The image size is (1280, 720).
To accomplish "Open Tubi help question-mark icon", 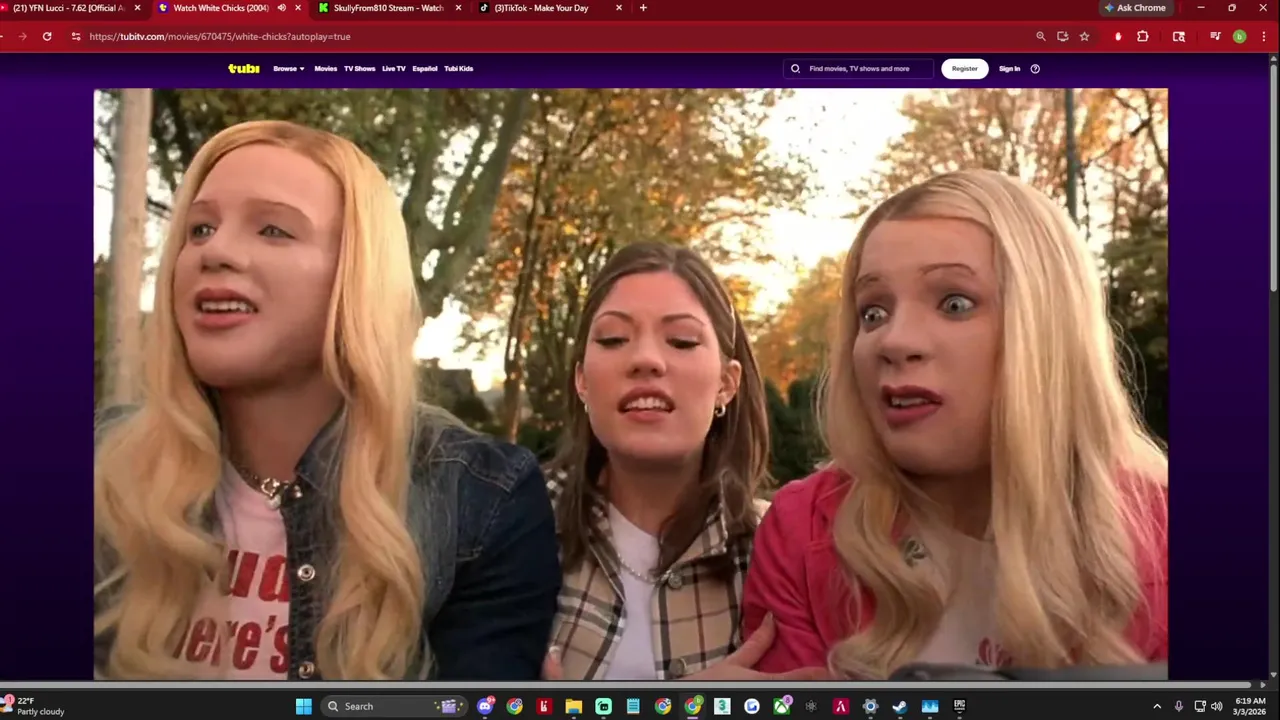I will (x=1035, y=69).
